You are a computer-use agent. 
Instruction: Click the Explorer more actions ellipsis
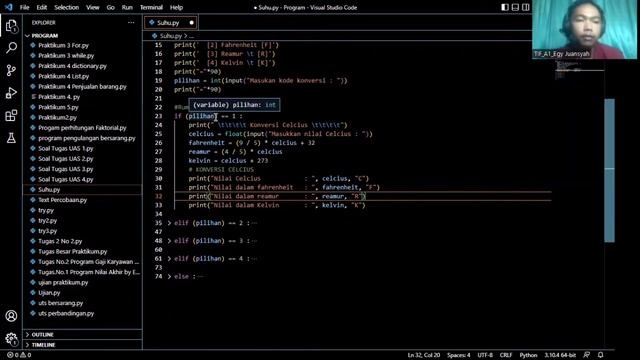tap(131, 23)
